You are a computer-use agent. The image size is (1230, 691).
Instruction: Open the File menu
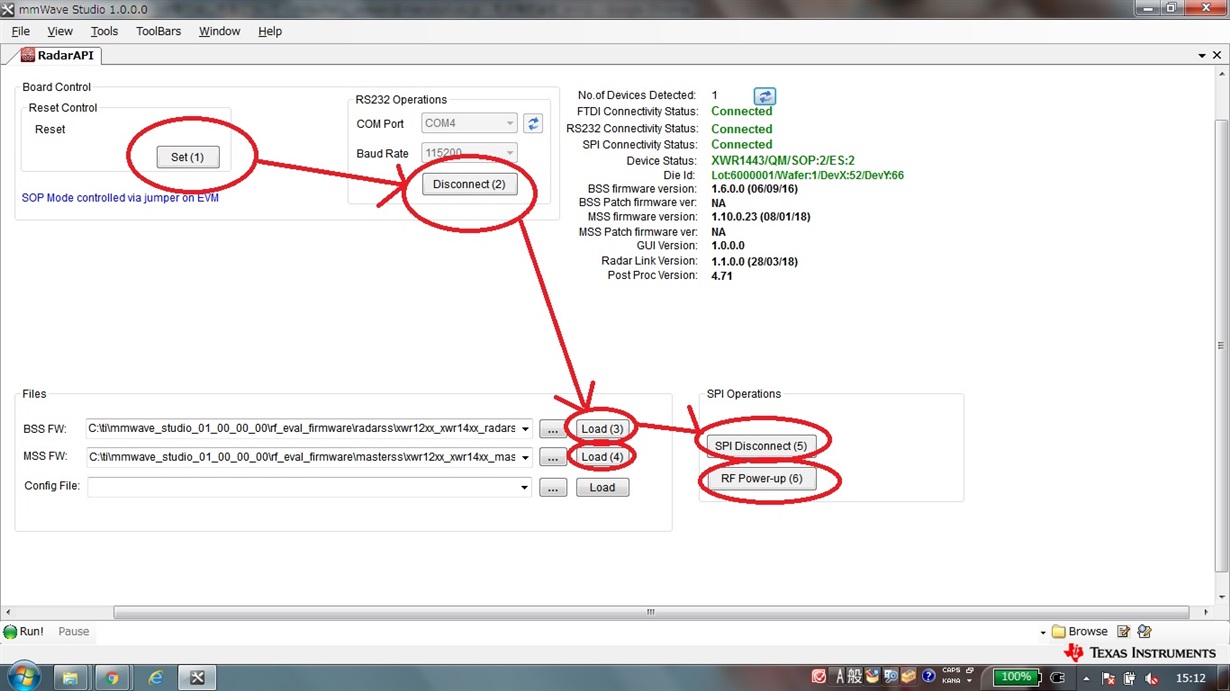(20, 31)
